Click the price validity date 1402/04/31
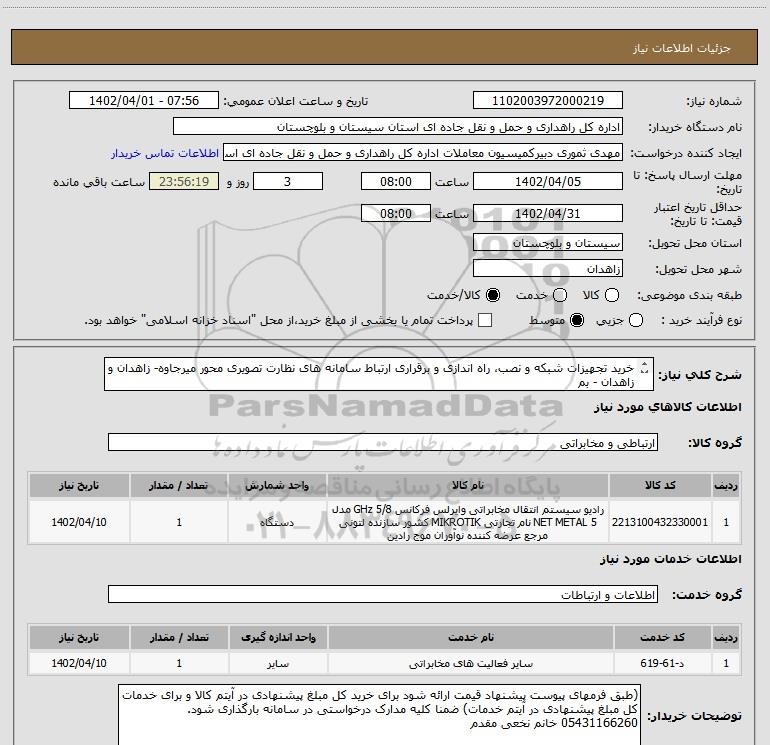The height and width of the screenshot is (745, 770). tap(548, 213)
